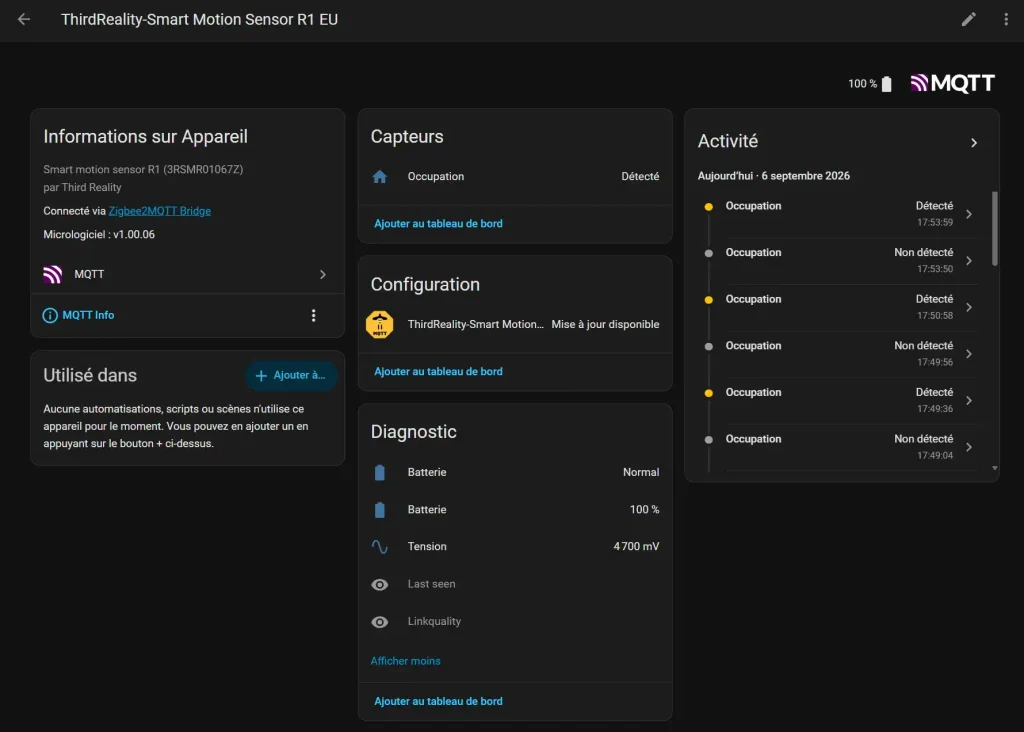Viewport: 1024px width, 732px height.
Task: Open the full Activité log chevron
Action: [974, 142]
